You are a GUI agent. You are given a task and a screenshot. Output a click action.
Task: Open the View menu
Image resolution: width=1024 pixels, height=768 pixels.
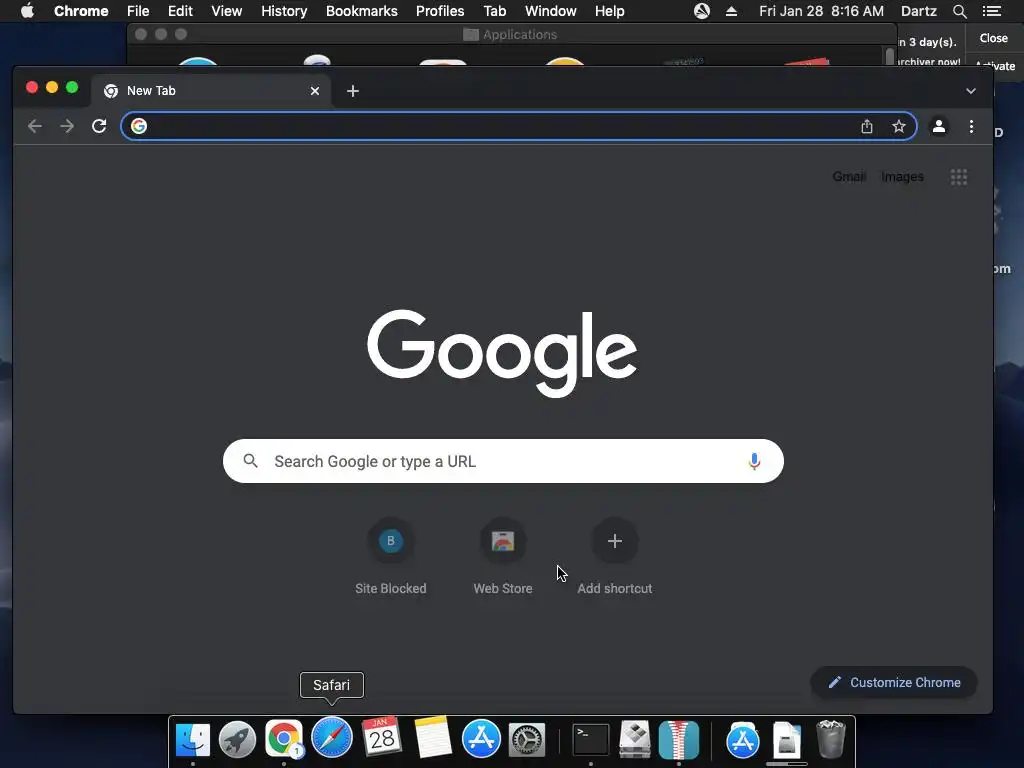pos(227,11)
